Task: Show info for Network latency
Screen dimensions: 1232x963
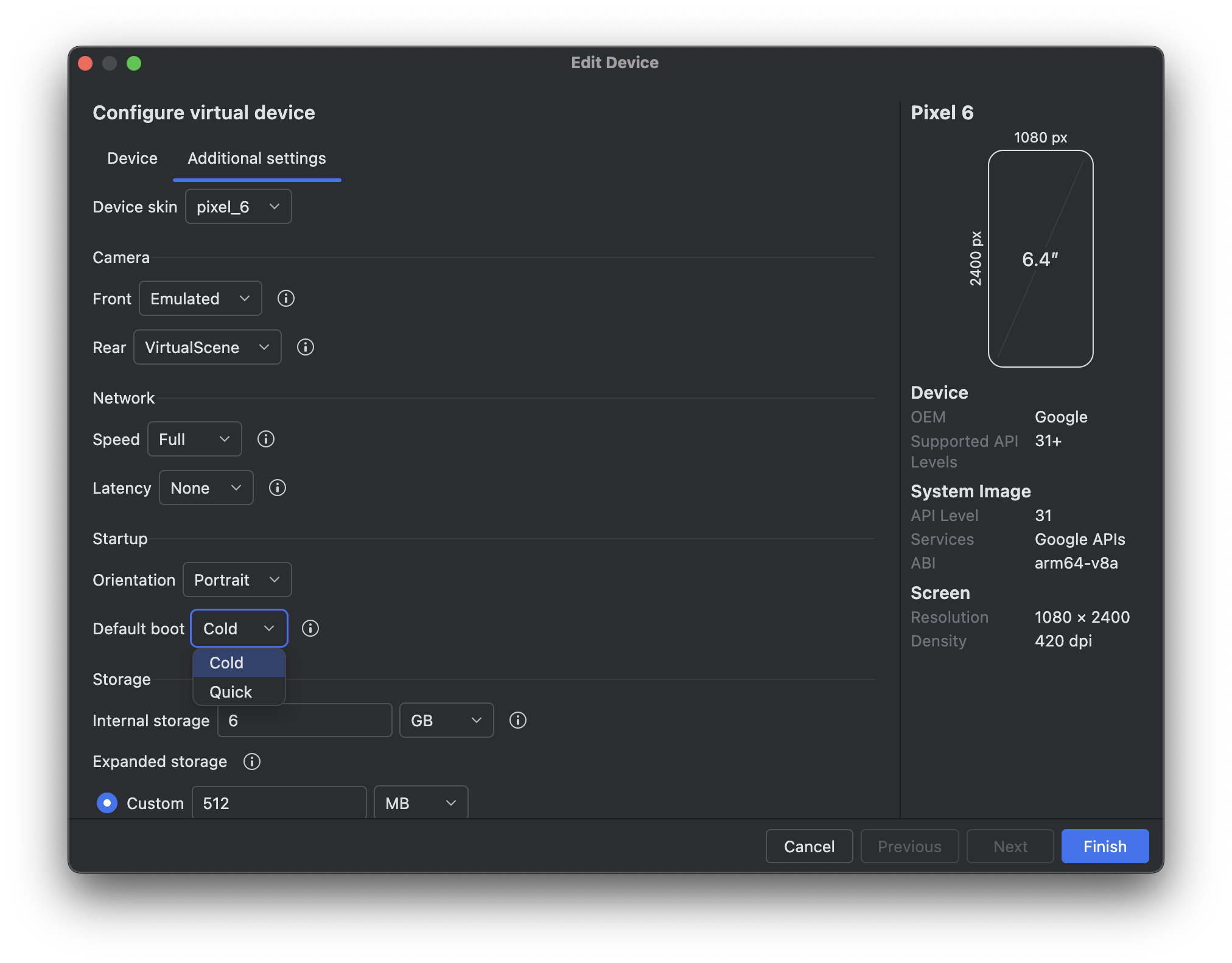Action: coord(278,488)
